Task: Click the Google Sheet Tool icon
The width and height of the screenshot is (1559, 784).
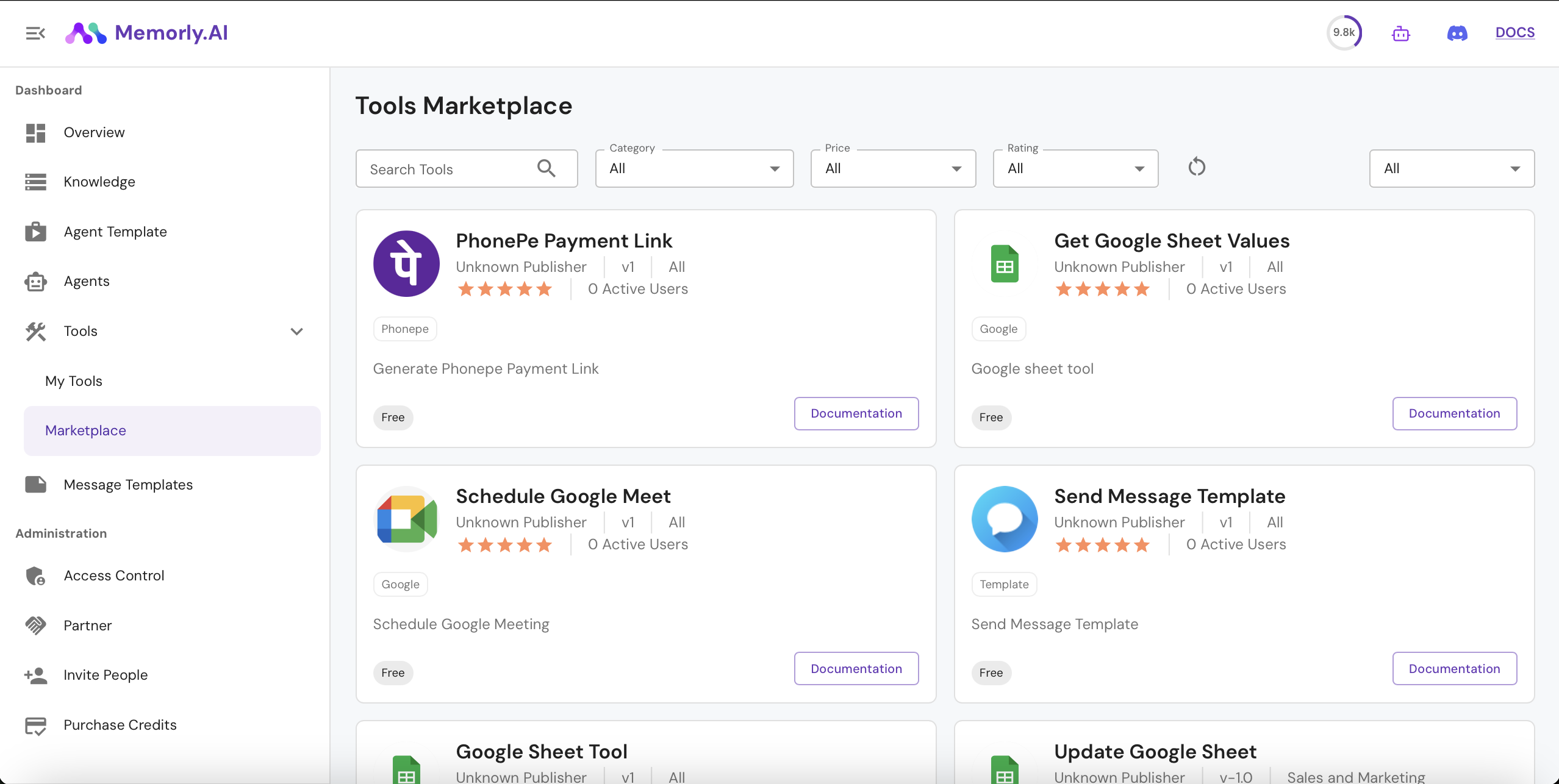Action: 406,769
